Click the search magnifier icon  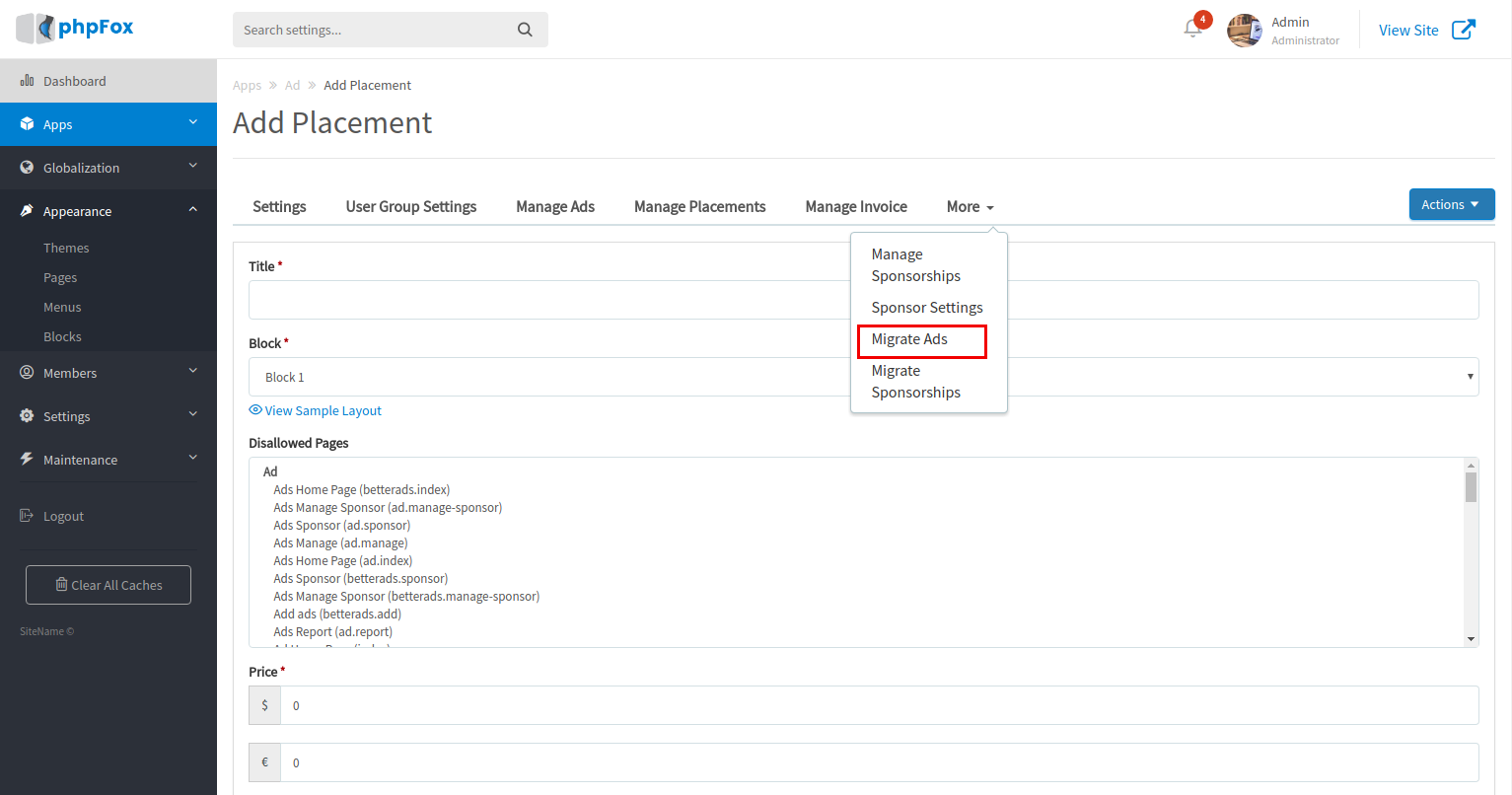pos(525,30)
